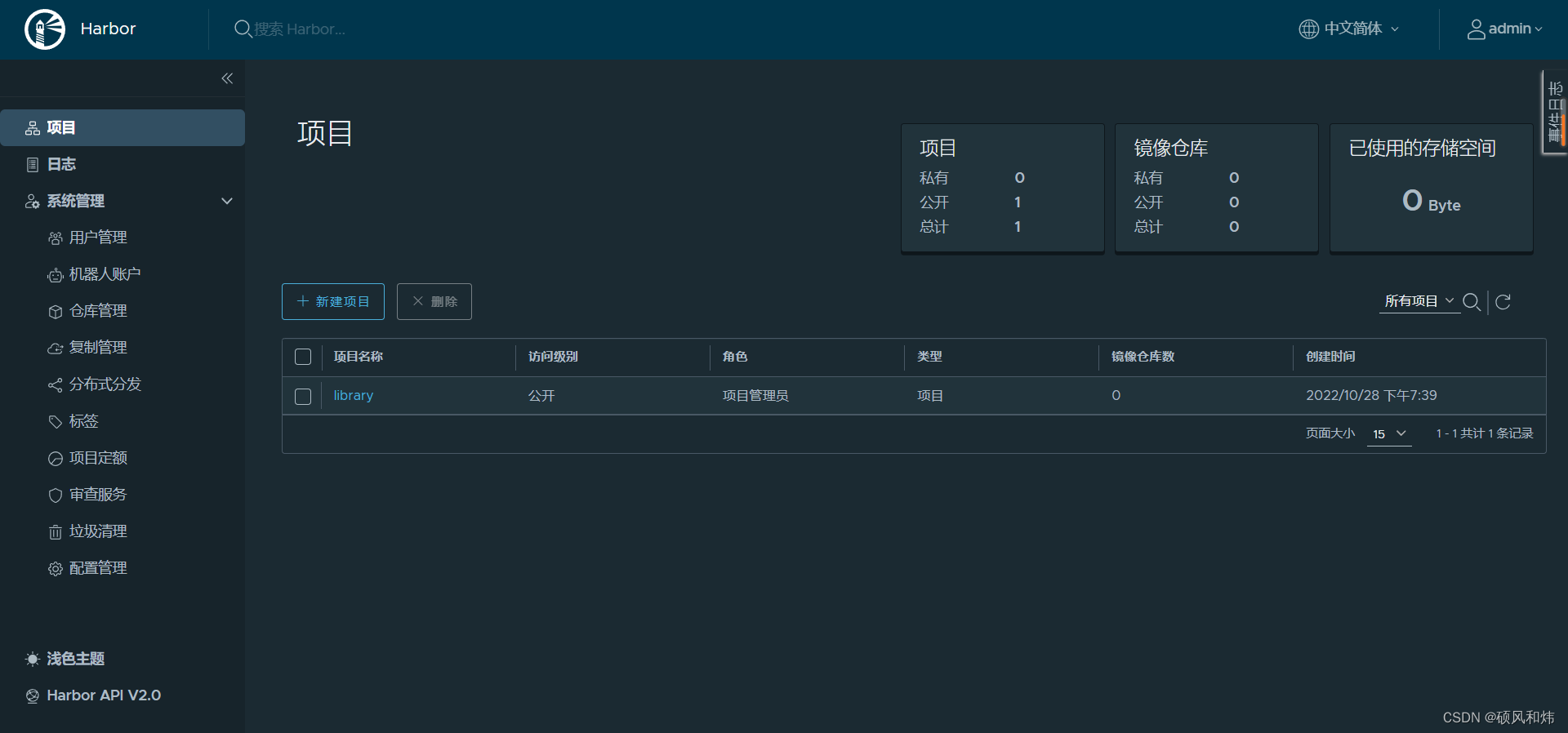Click the 机器人账户 robot icon

[x=55, y=275]
